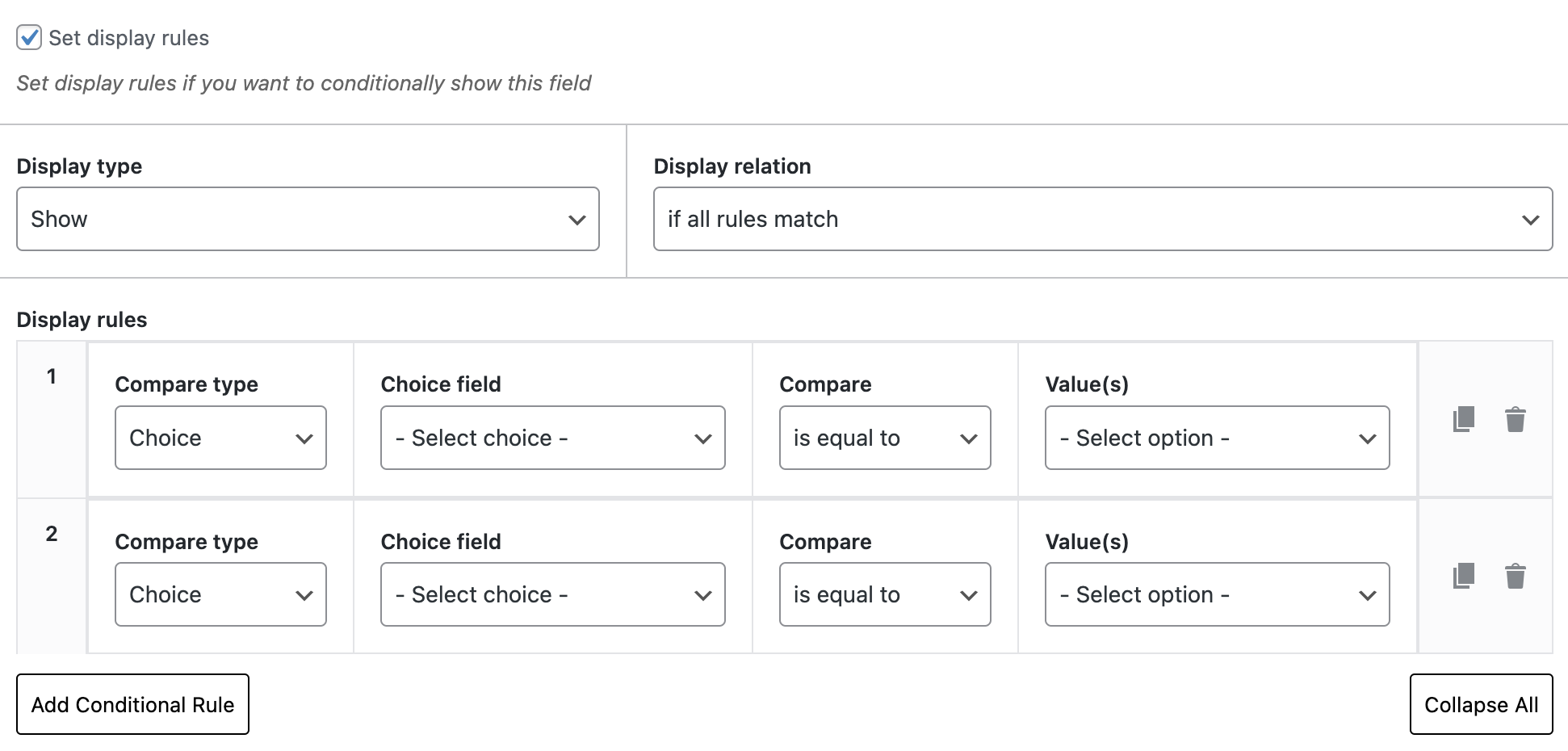This screenshot has height=751, width=1568.
Task: Click the Add Conditional Rule button
Action: (132, 703)
